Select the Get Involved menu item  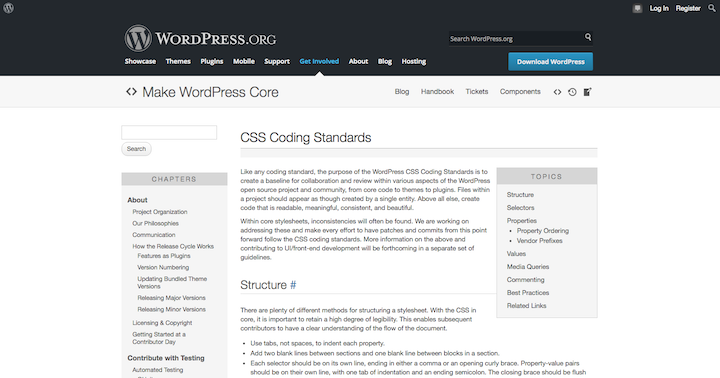coord(319,62)
